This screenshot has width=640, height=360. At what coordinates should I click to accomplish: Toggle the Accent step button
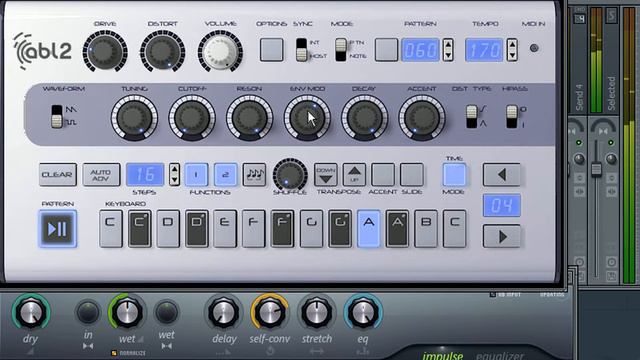(x=383, y=175)
